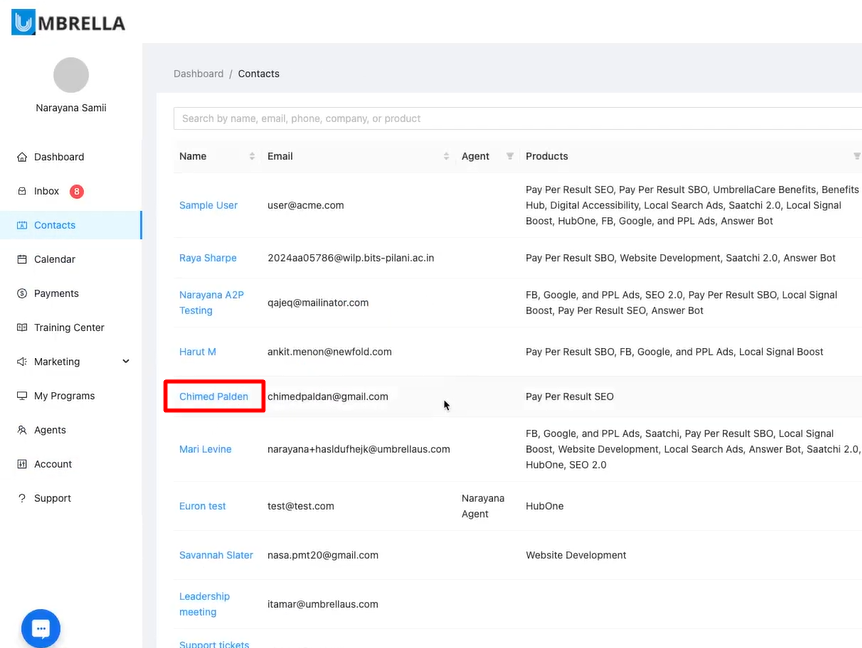Open the Mari Levine contact link

click(x=205, y=449)
